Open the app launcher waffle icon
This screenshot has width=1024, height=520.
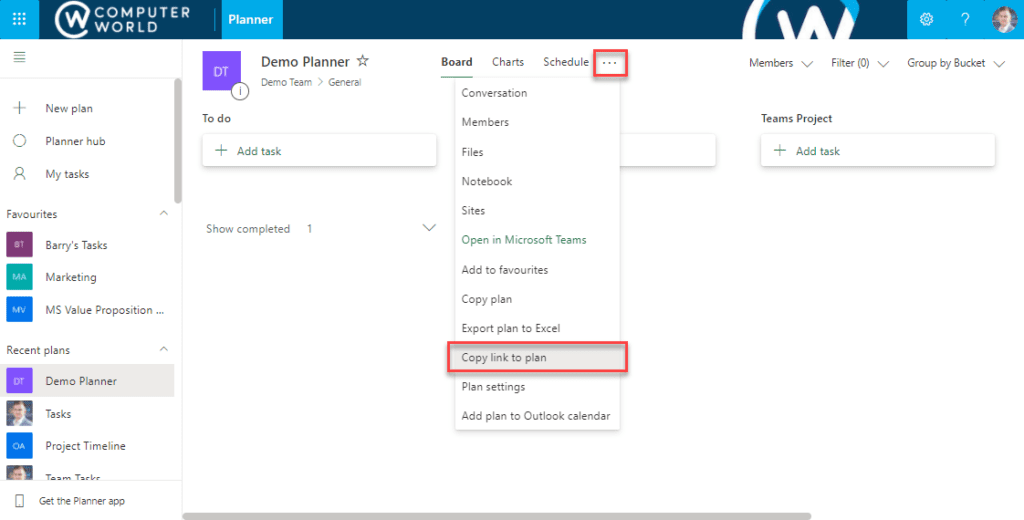point(19,19)
